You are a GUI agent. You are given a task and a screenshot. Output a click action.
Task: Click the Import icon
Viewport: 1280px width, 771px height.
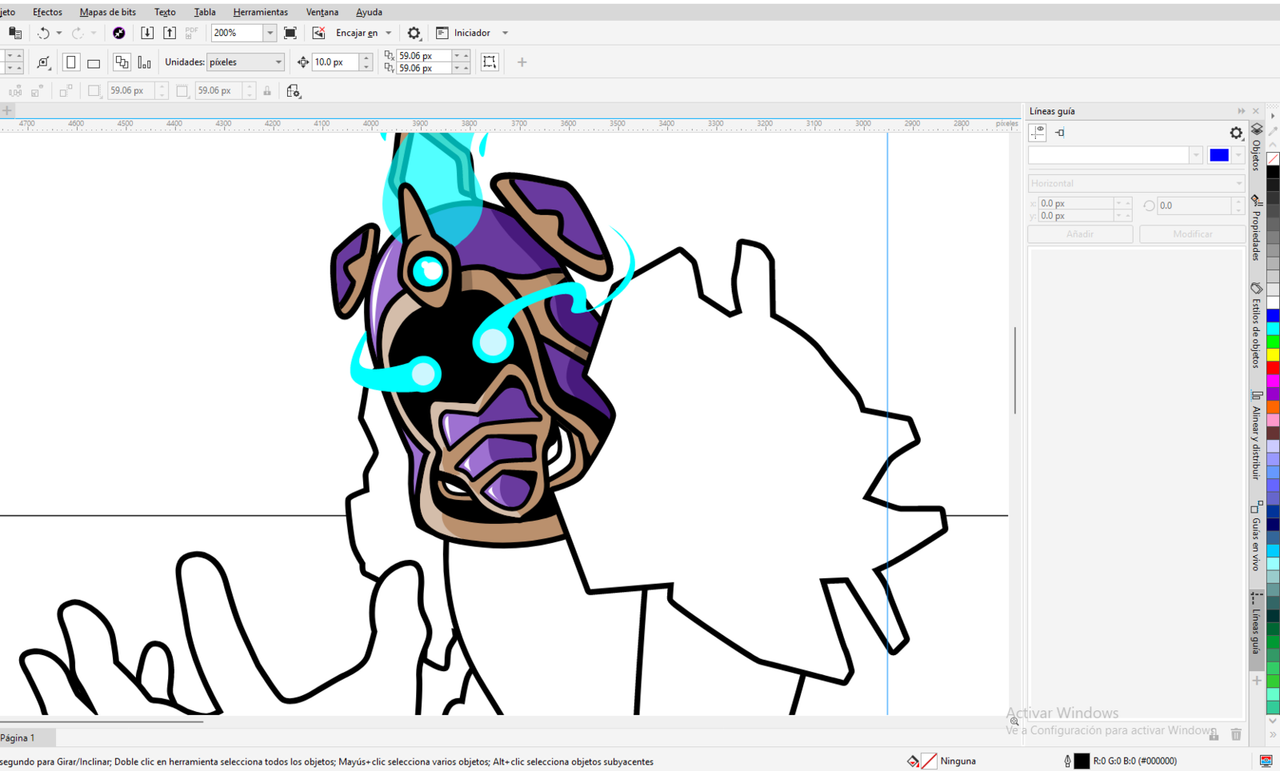[x=147, y=33]
